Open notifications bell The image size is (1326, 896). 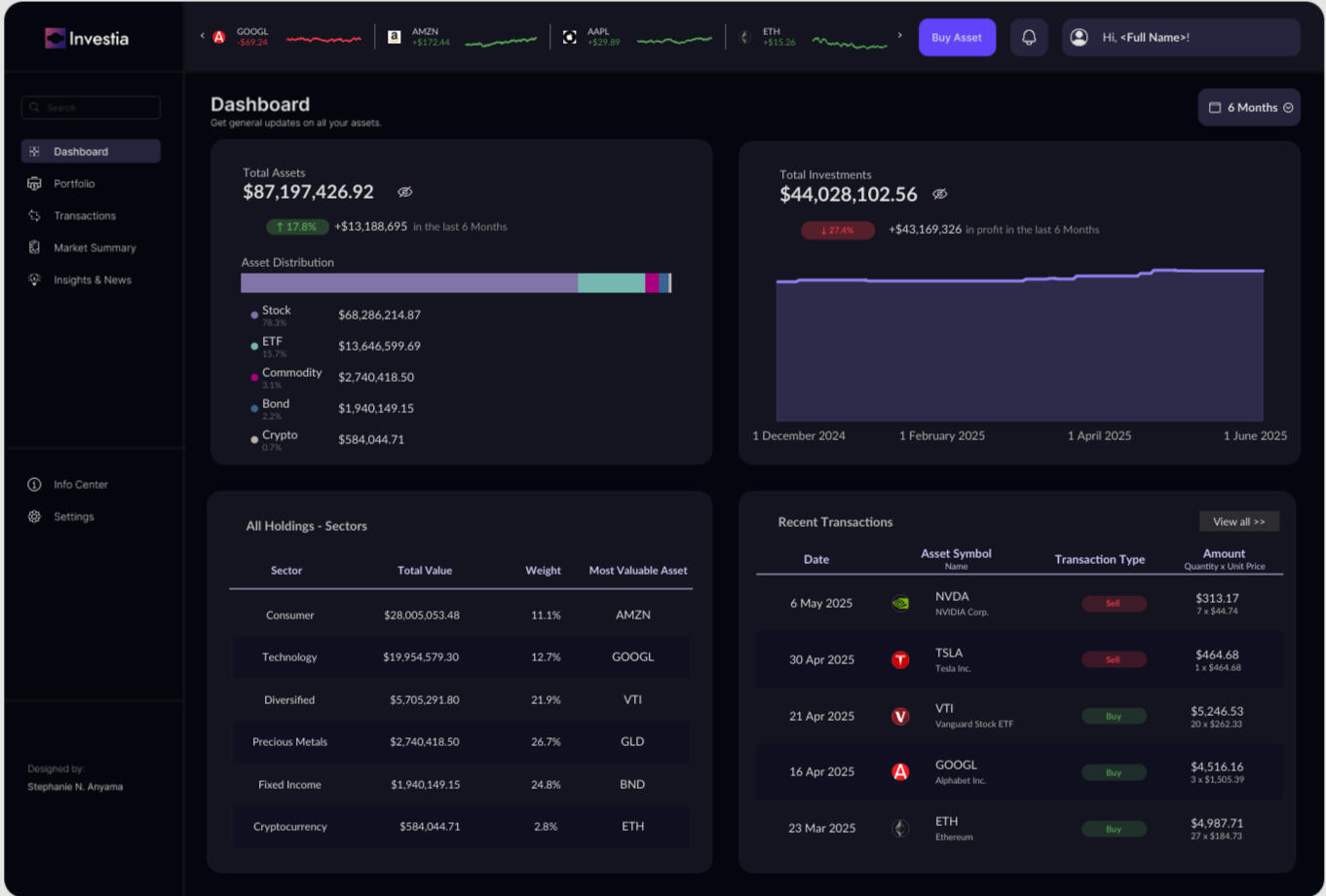(1029, 37)
